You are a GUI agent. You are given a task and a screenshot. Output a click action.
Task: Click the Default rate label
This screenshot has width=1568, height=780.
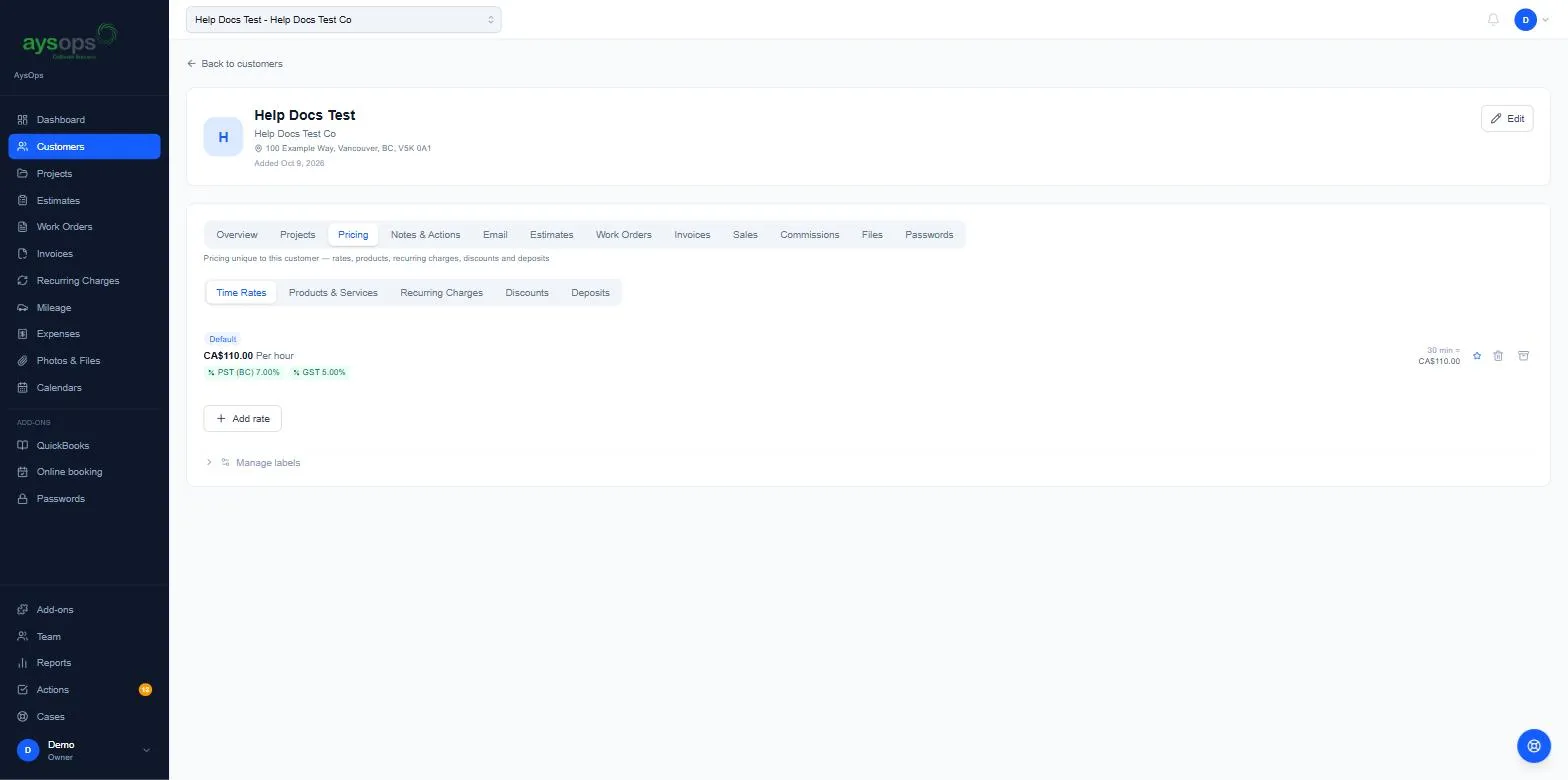[222, 340]
